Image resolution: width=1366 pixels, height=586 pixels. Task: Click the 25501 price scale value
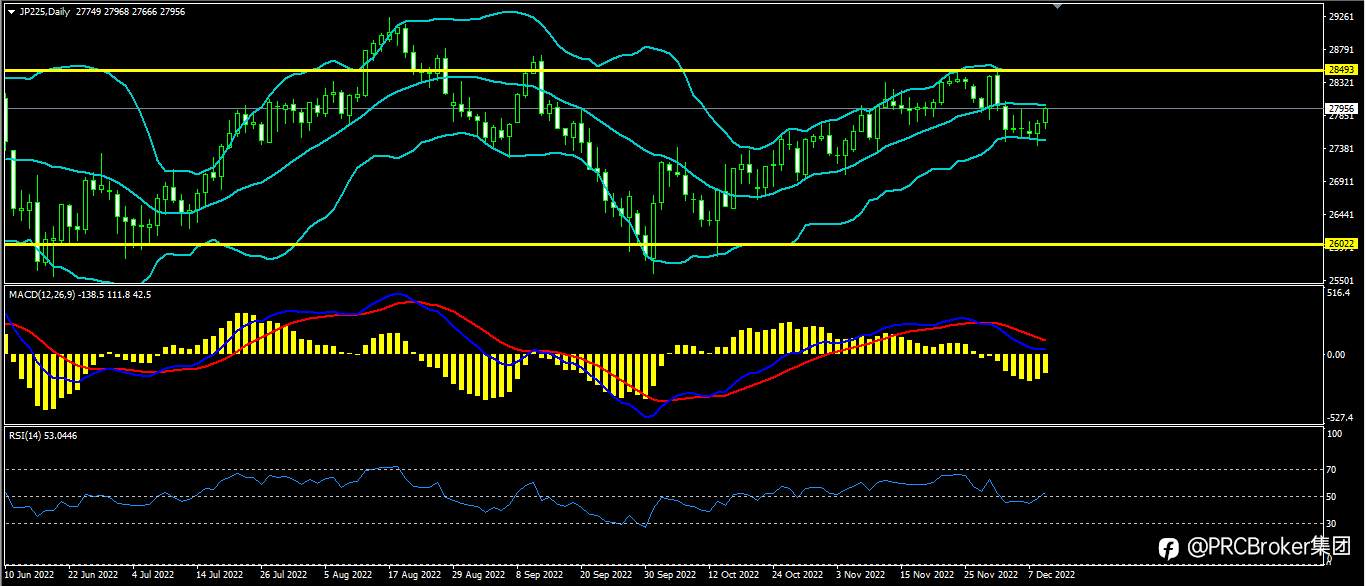(1340, 280)
